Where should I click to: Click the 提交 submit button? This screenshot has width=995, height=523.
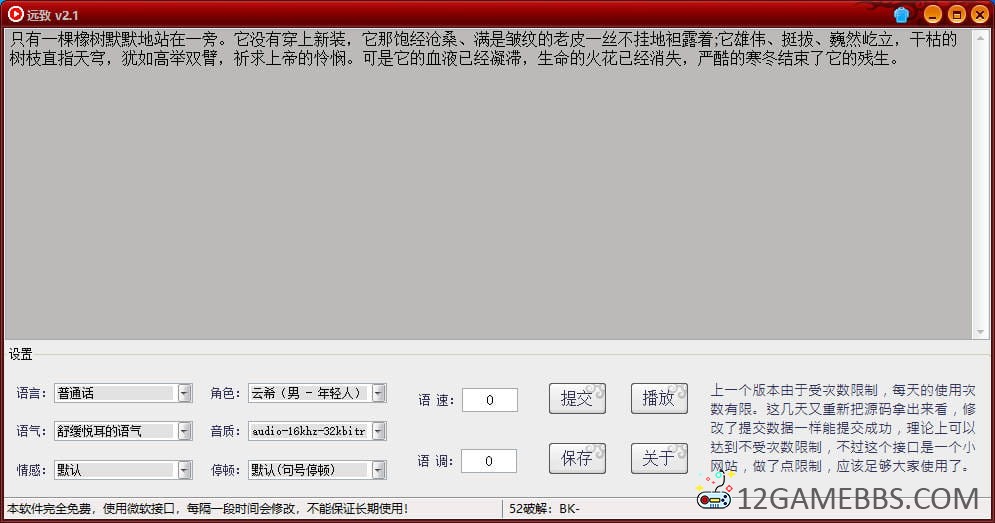tap(577, 399)
